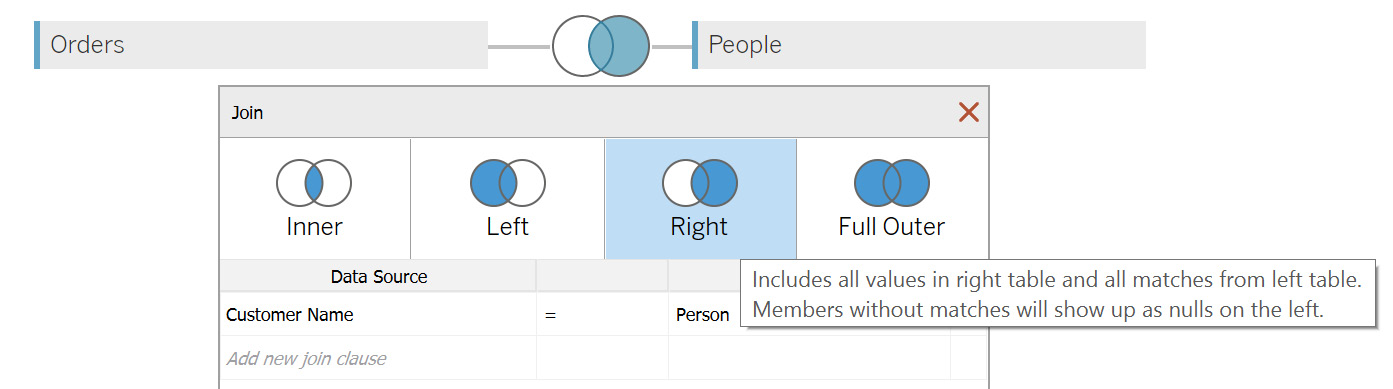Click the Join dialog title bar
The width and height of the screenshot is (1393, 389).
point(585,112)
